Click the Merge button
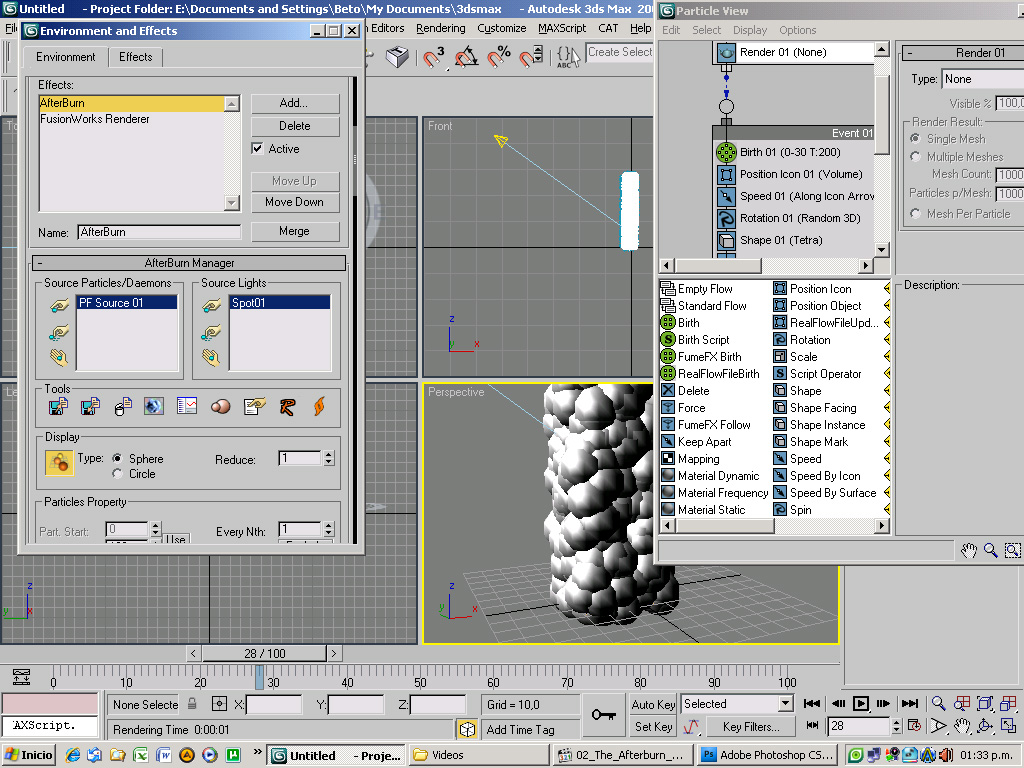The width and height of the screenshot is (1024, 768). [x=295, y=231]
